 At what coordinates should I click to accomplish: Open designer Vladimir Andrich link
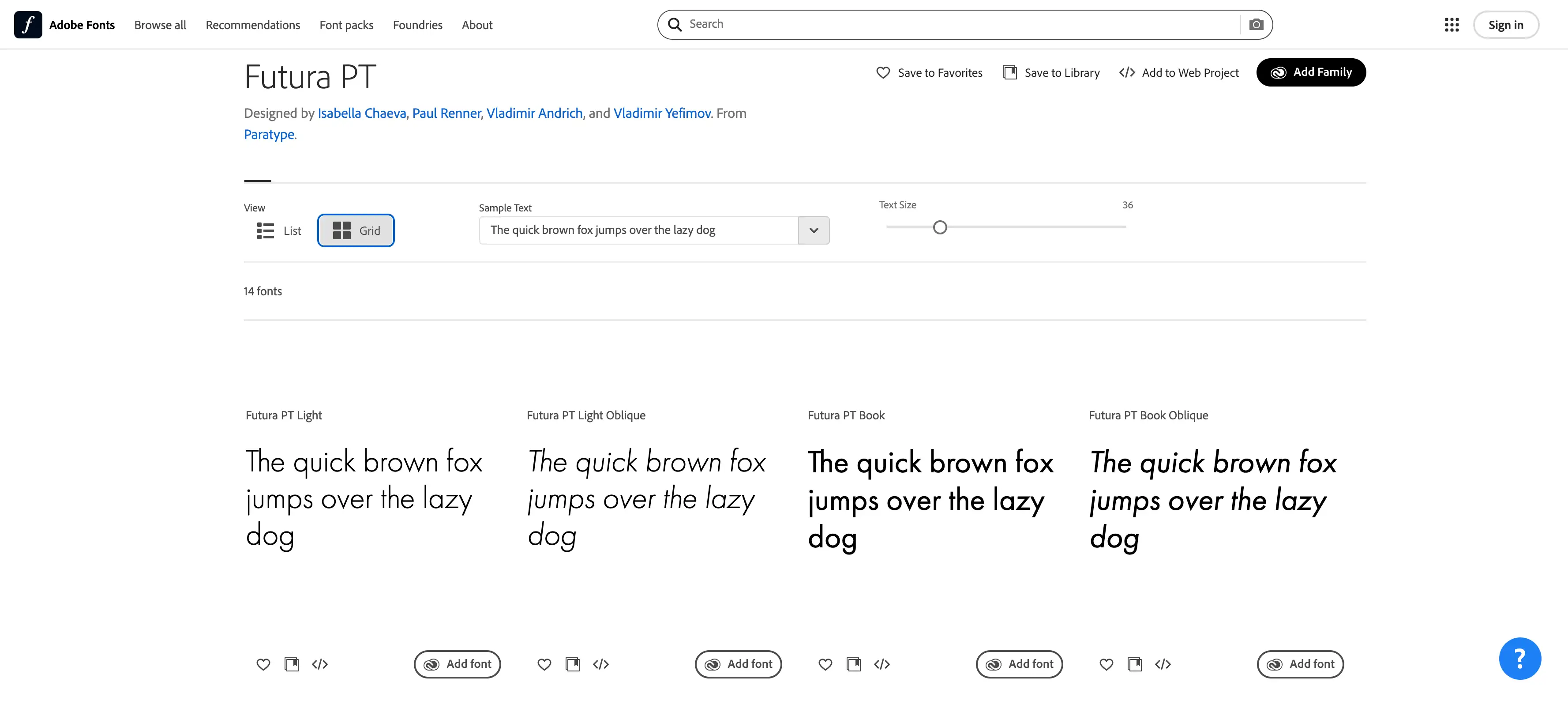(534, 113)
